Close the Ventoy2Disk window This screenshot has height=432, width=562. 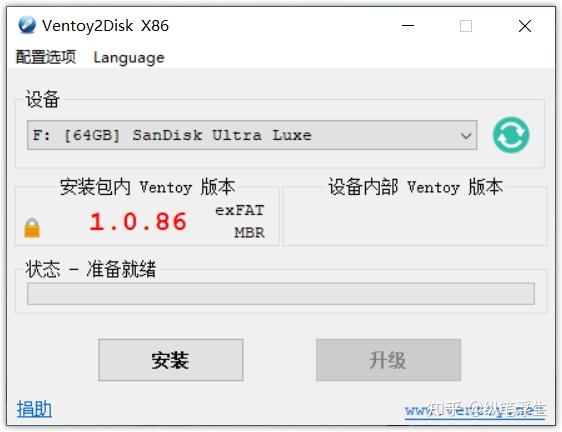point(525,26)
